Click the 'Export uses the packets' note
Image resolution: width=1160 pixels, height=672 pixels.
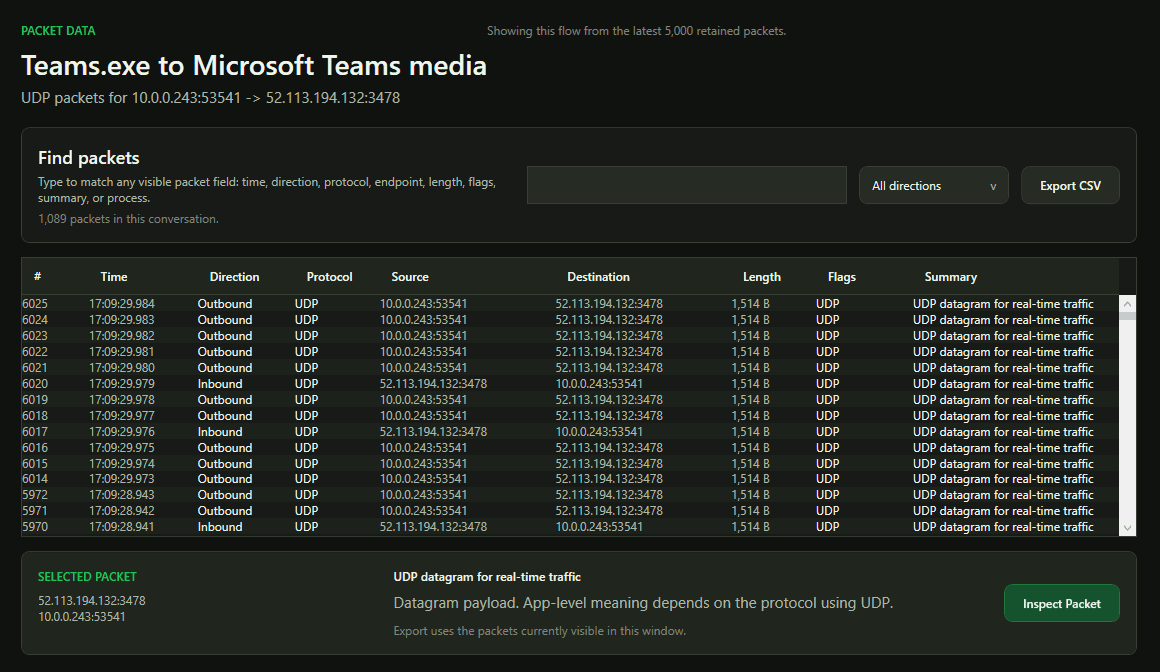point(539,631)
